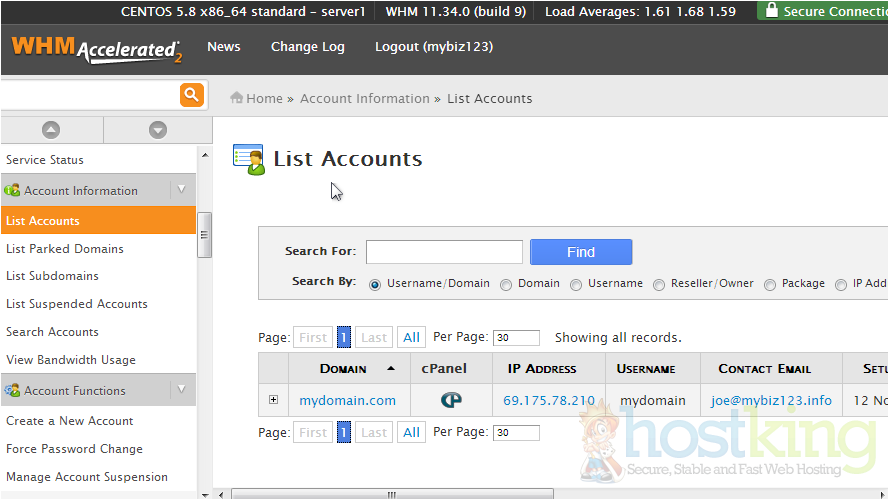Image resolution: width=889 pixels, height=500 pixels.
Task: Click the Secure Connection padlock icon
Action: click(771, 11)
